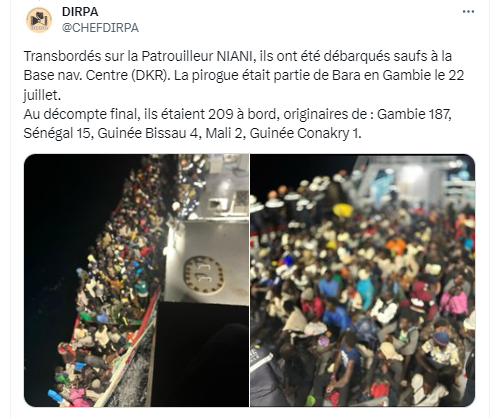Click the line starting 'Sénégal 15, Guinée Bissau'
The height and width of the screenshot is (418, 496).
point(192,133)
